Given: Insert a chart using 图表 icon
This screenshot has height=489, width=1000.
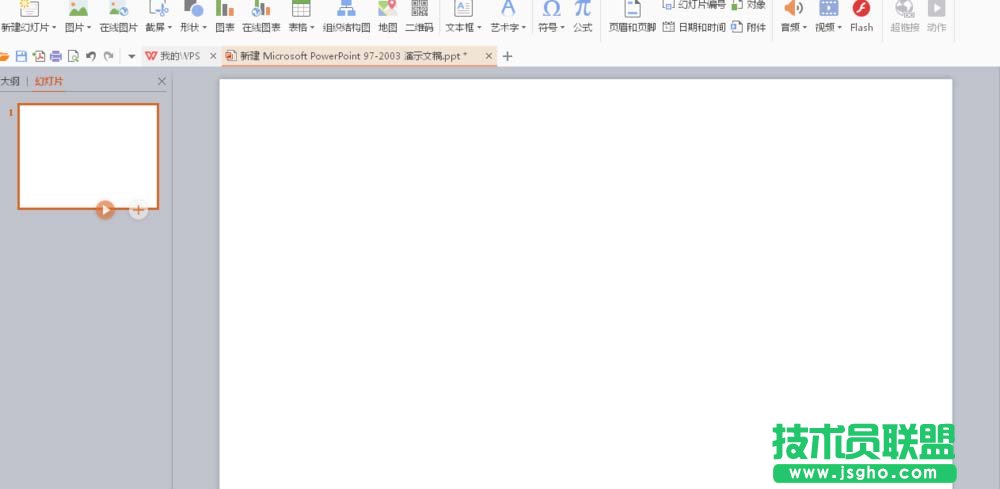Looking at the screenshot, I should (225, 16).
